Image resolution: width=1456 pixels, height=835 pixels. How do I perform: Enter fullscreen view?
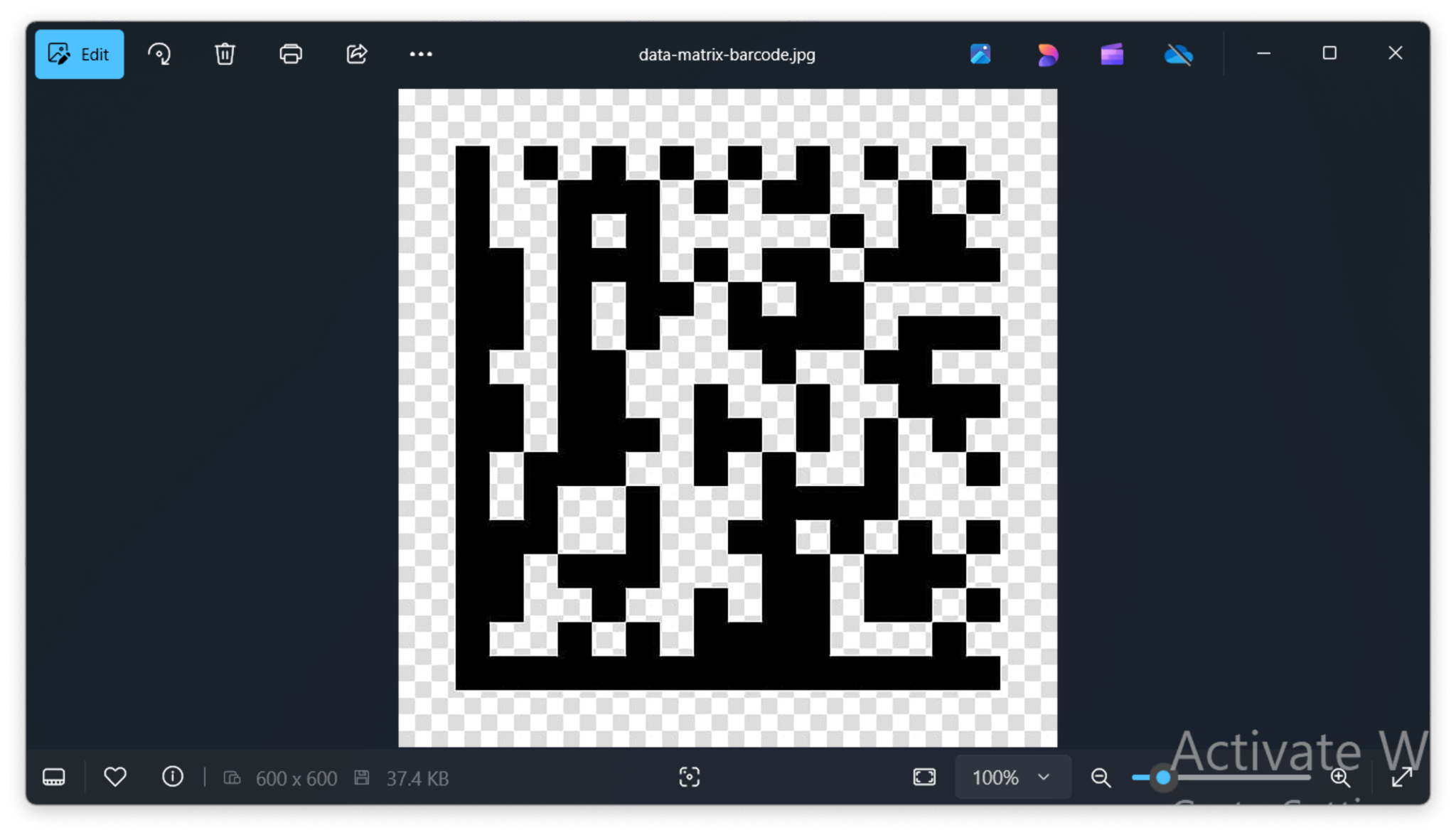click(x=1401, y=777)
